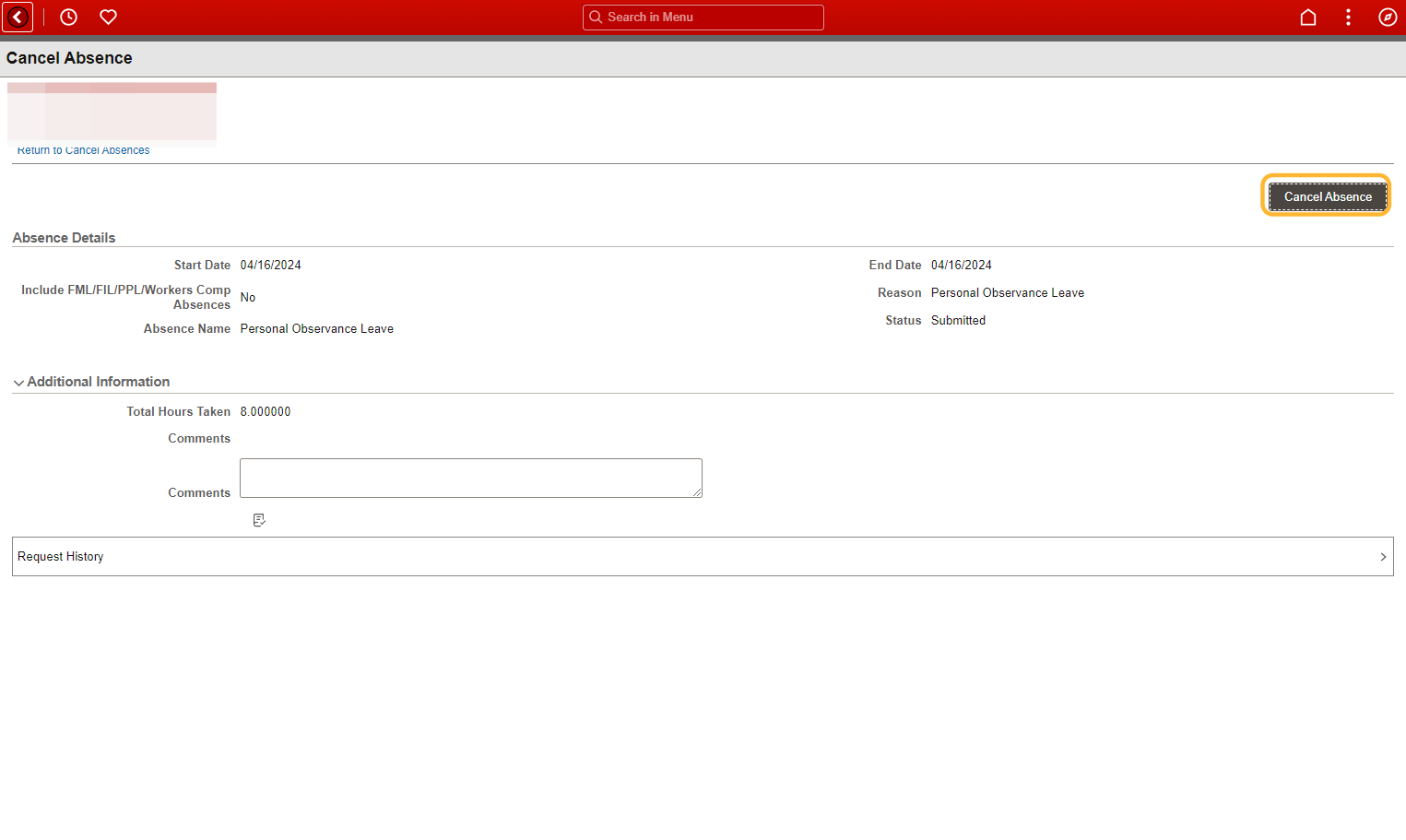Click inside the Comments text box
The height and width of the screenshot is (840, 1406).
[471, 478]
